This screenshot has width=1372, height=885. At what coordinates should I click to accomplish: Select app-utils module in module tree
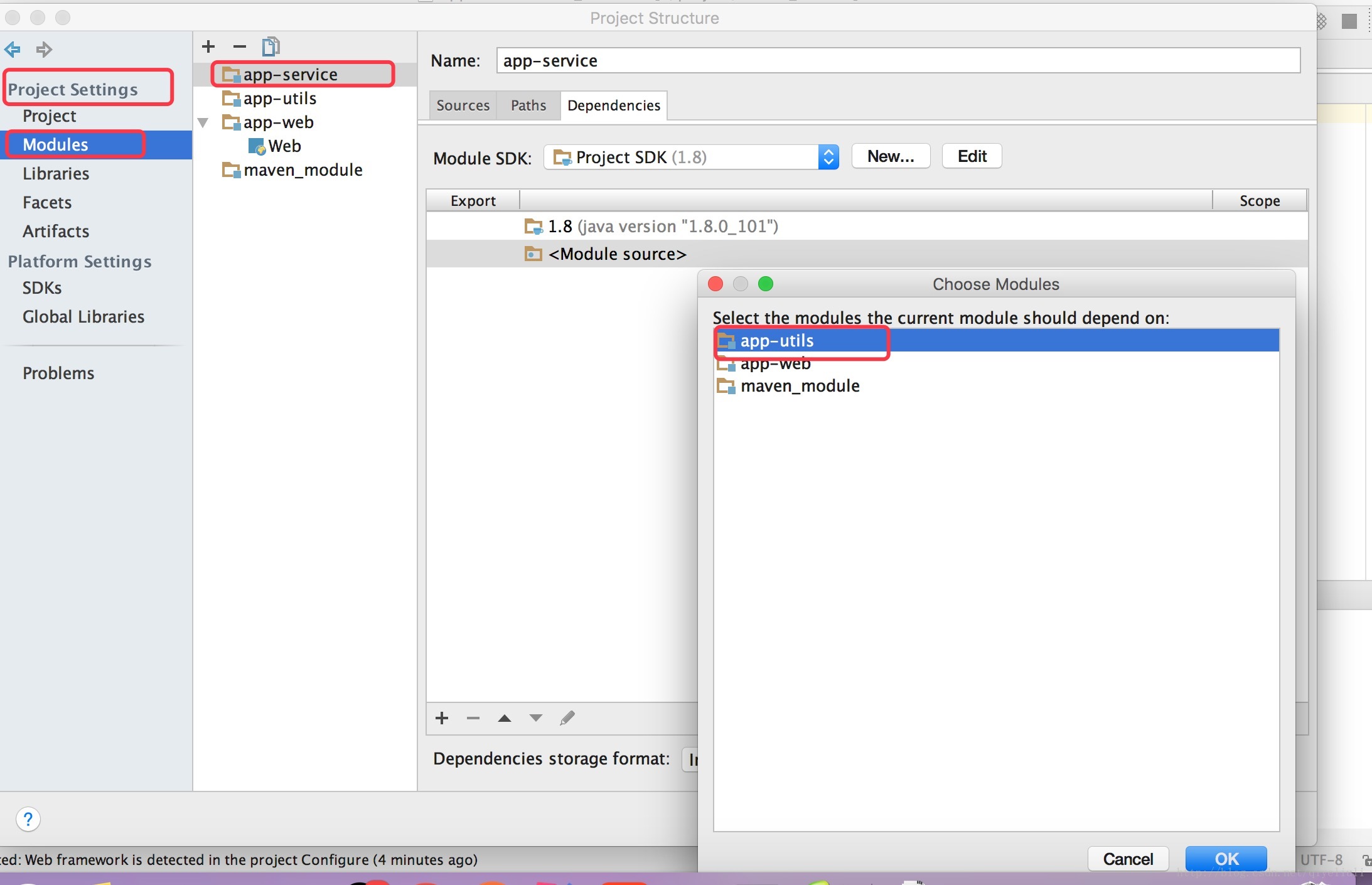[304, 99]
